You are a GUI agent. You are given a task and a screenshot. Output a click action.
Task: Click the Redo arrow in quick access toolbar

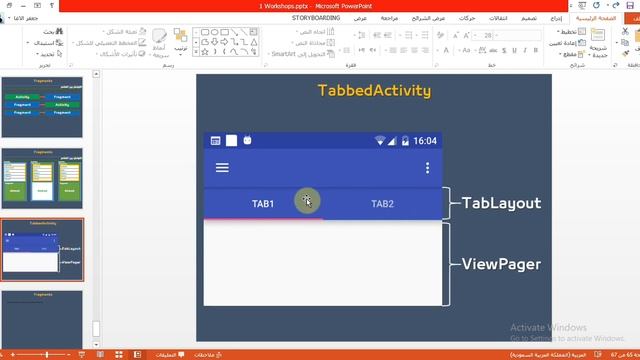pyautogui.click(x=616, y=5)
